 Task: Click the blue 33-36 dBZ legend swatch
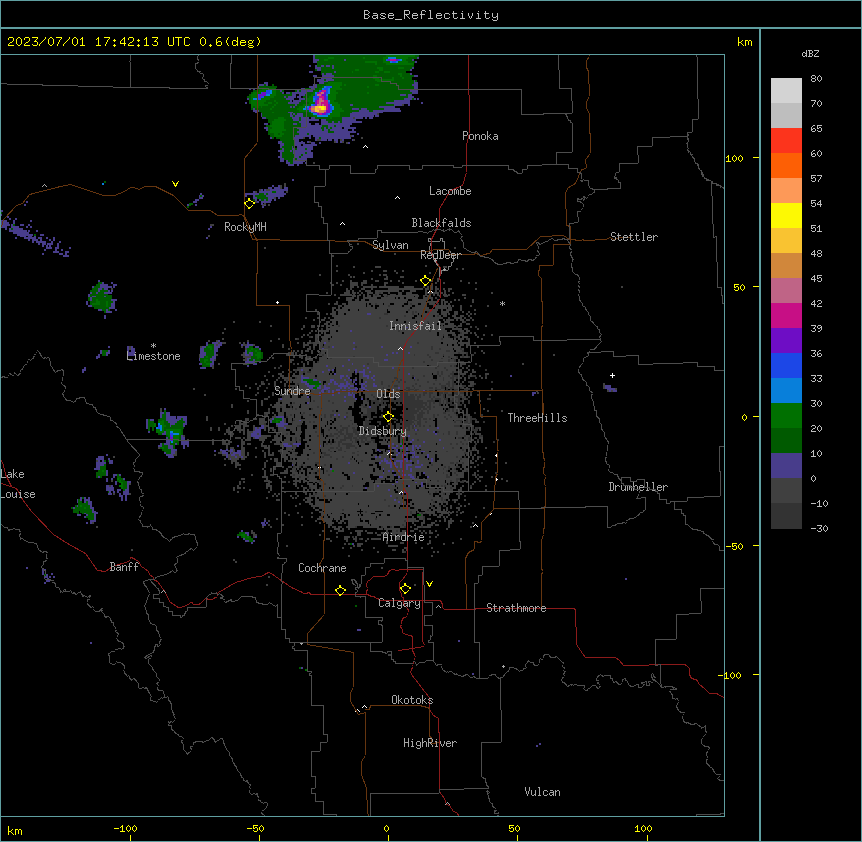tap(786, 365)
